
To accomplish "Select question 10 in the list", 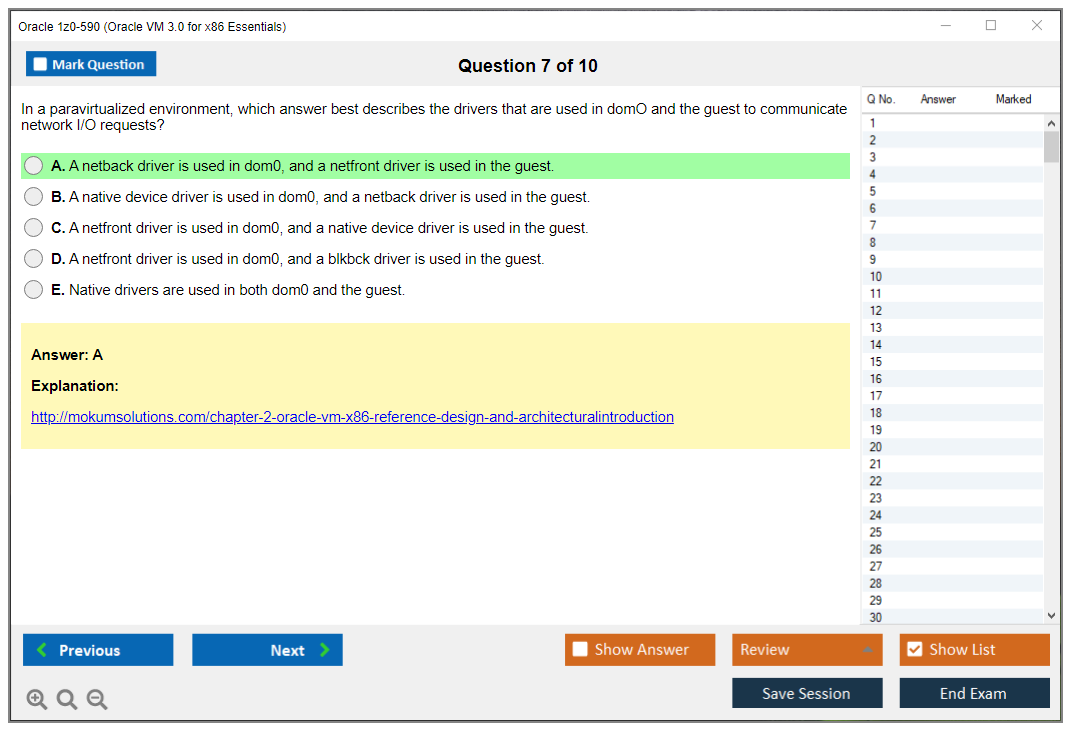I will click(x=876, y=277).
